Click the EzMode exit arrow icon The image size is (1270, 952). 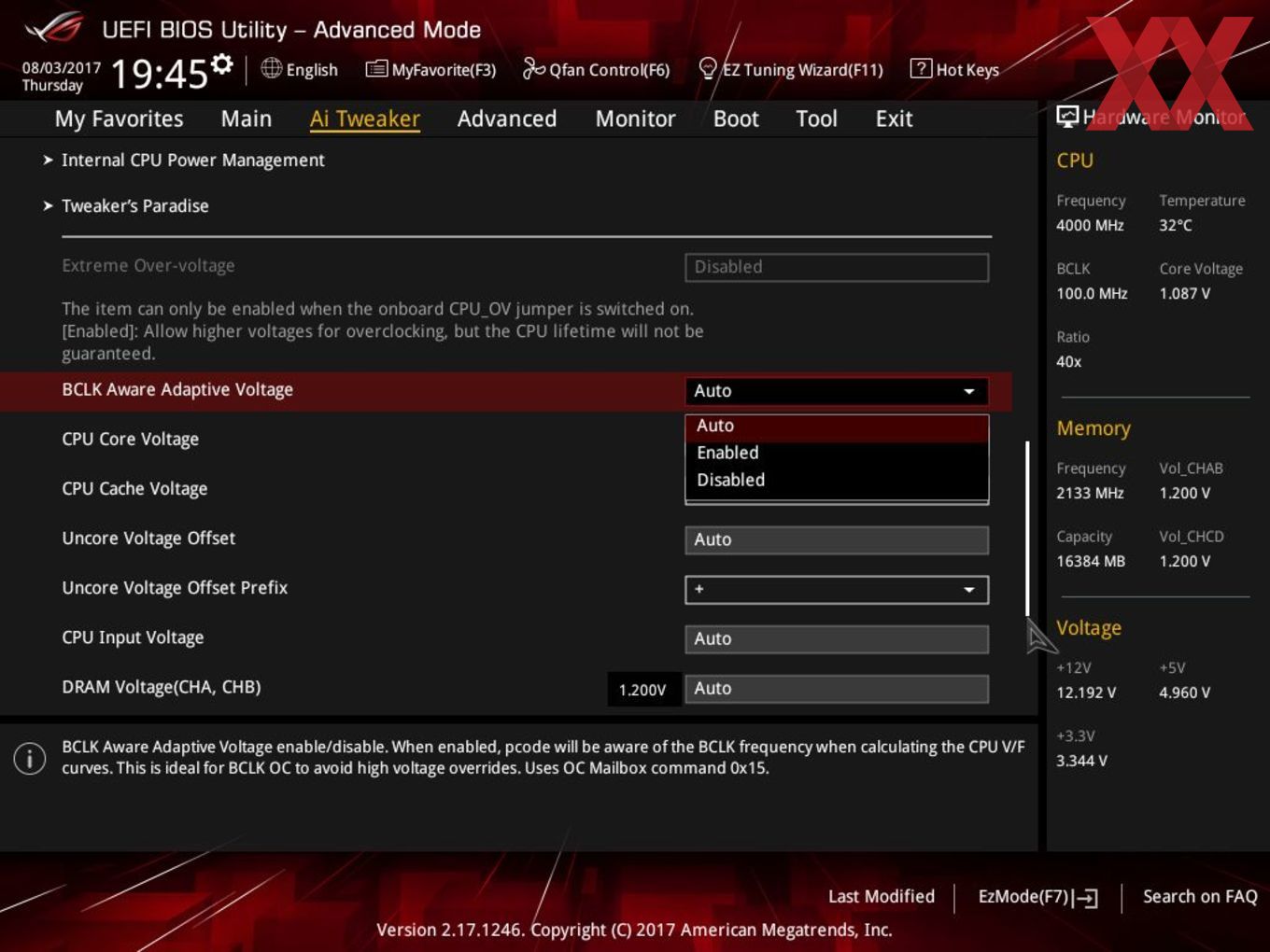pyautogui.click(x=1085, y=898)
